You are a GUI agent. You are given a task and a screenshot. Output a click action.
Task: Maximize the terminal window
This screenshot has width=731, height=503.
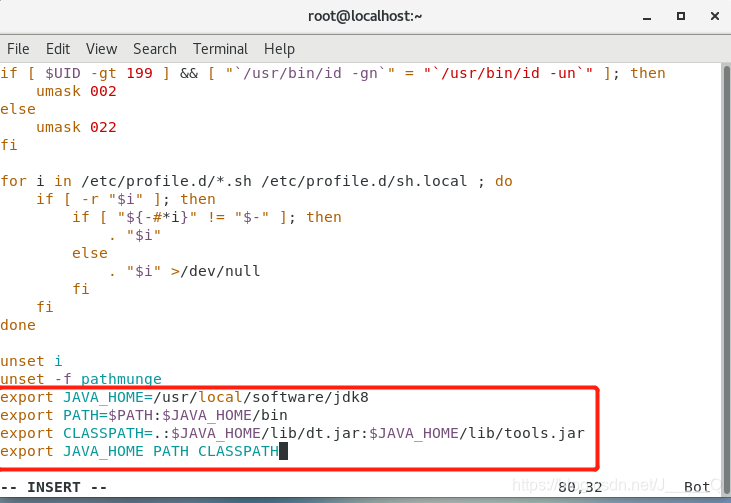click(681, 16)
